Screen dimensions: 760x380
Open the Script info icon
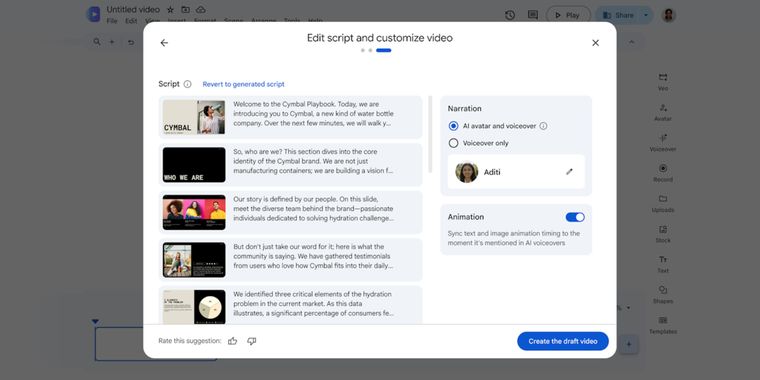[188, 84]
